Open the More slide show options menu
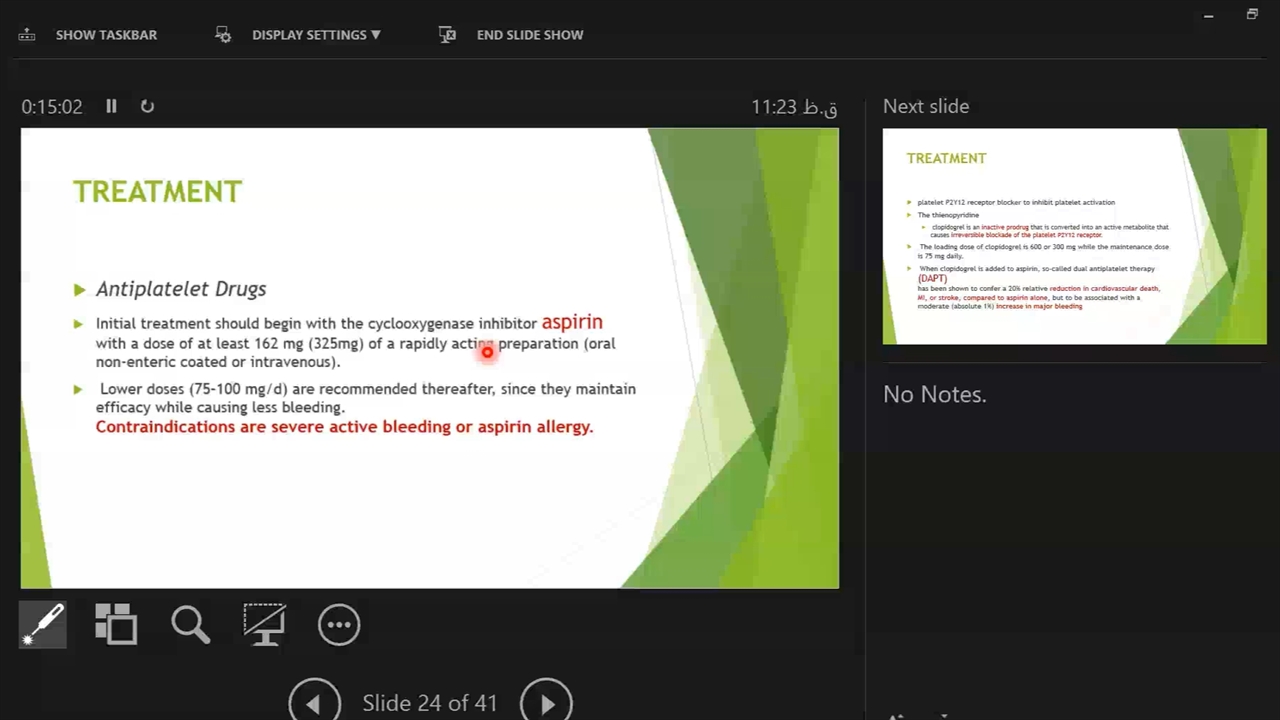This screenshot has height=720, width=1280. pos(339,625)
